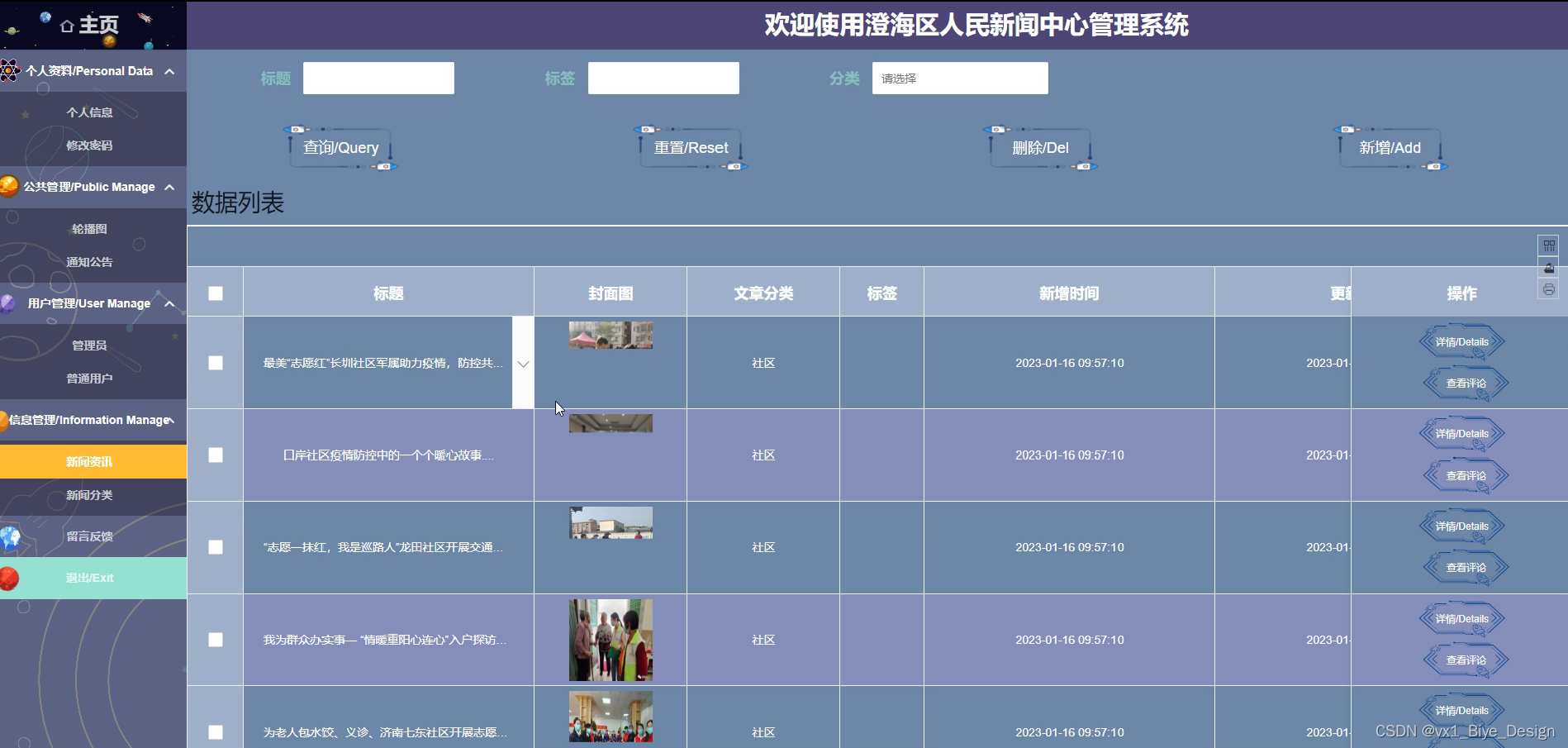Click title 口岸社区疫情防控中的一个个暖心故事
The height and width of the screenshot is (748, 1568).
(x=388, y=455)
